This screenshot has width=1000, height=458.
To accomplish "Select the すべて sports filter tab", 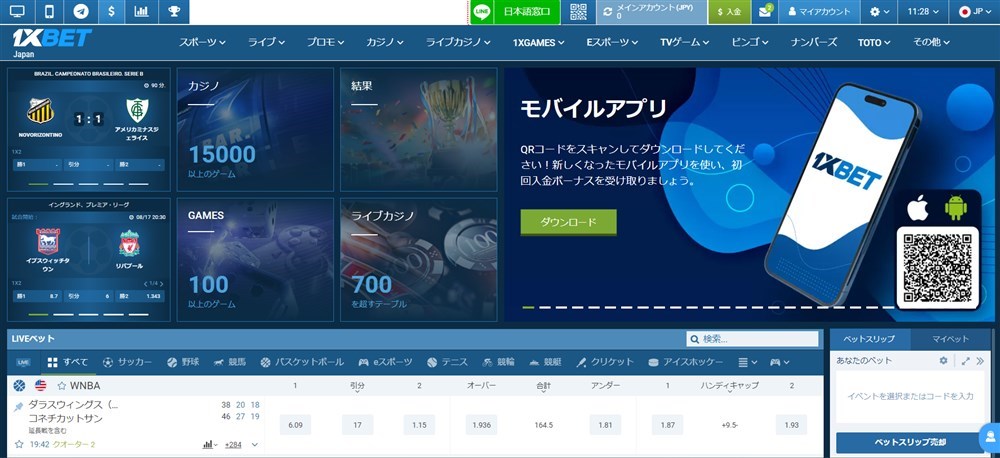I will pyautogui.click(x=68, y=362).
